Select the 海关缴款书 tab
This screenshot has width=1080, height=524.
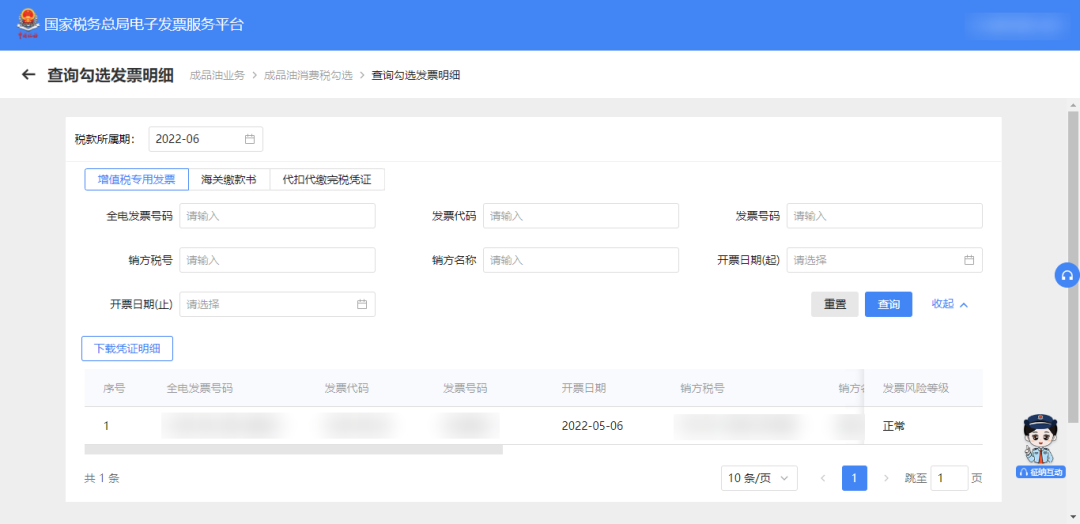[x=229, y=180]
